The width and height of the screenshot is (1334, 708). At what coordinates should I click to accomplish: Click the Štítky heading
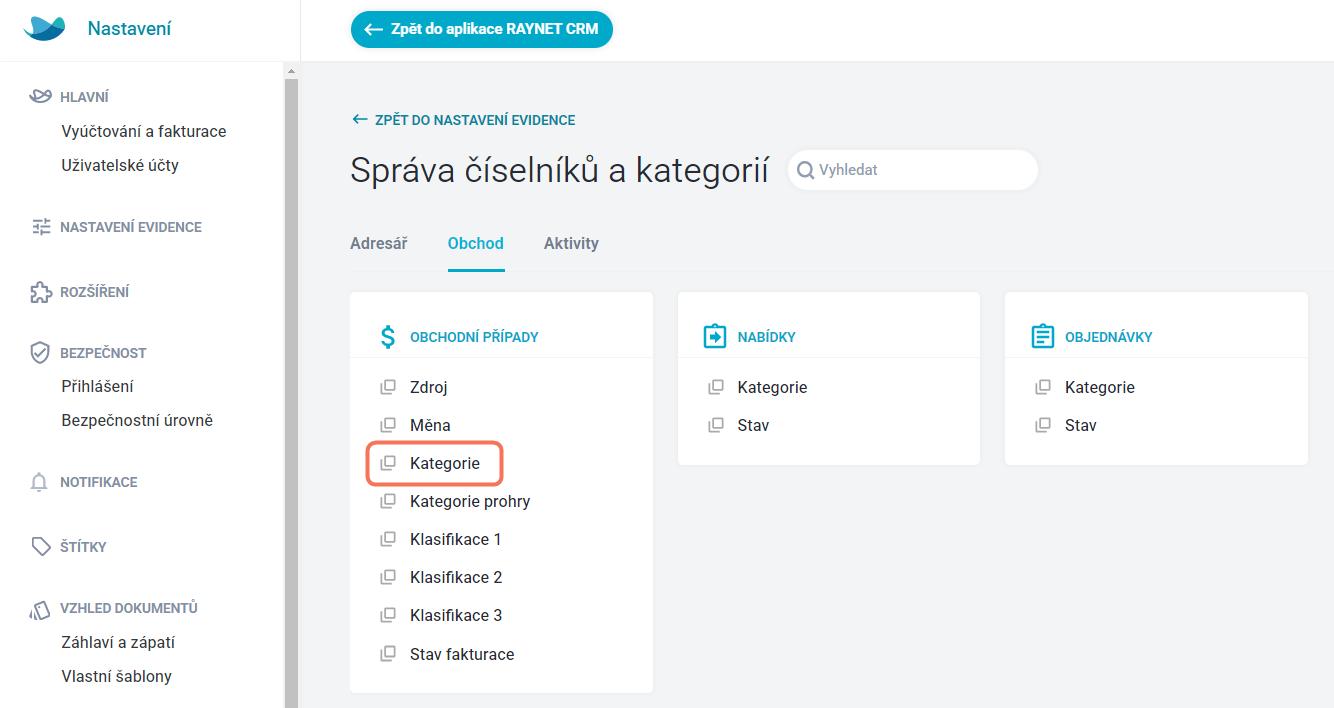click(83, 547)
